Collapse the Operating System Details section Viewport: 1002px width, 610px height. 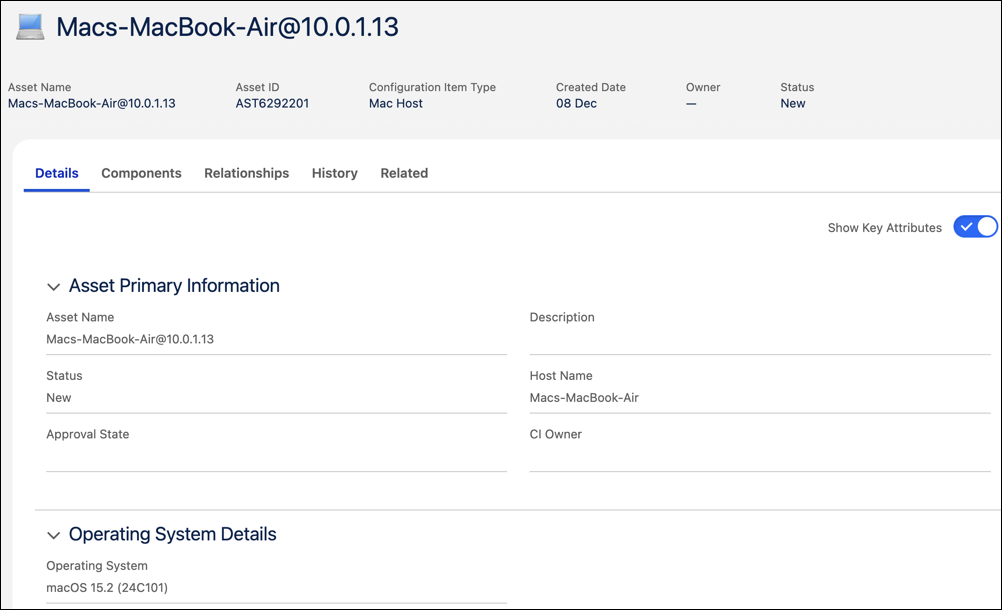point(54,535)
